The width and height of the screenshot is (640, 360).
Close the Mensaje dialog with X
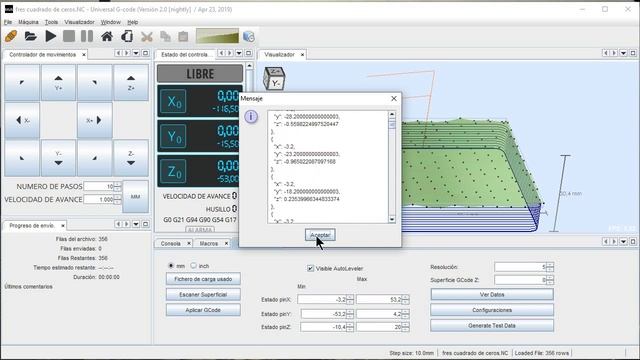click(394, 99)
